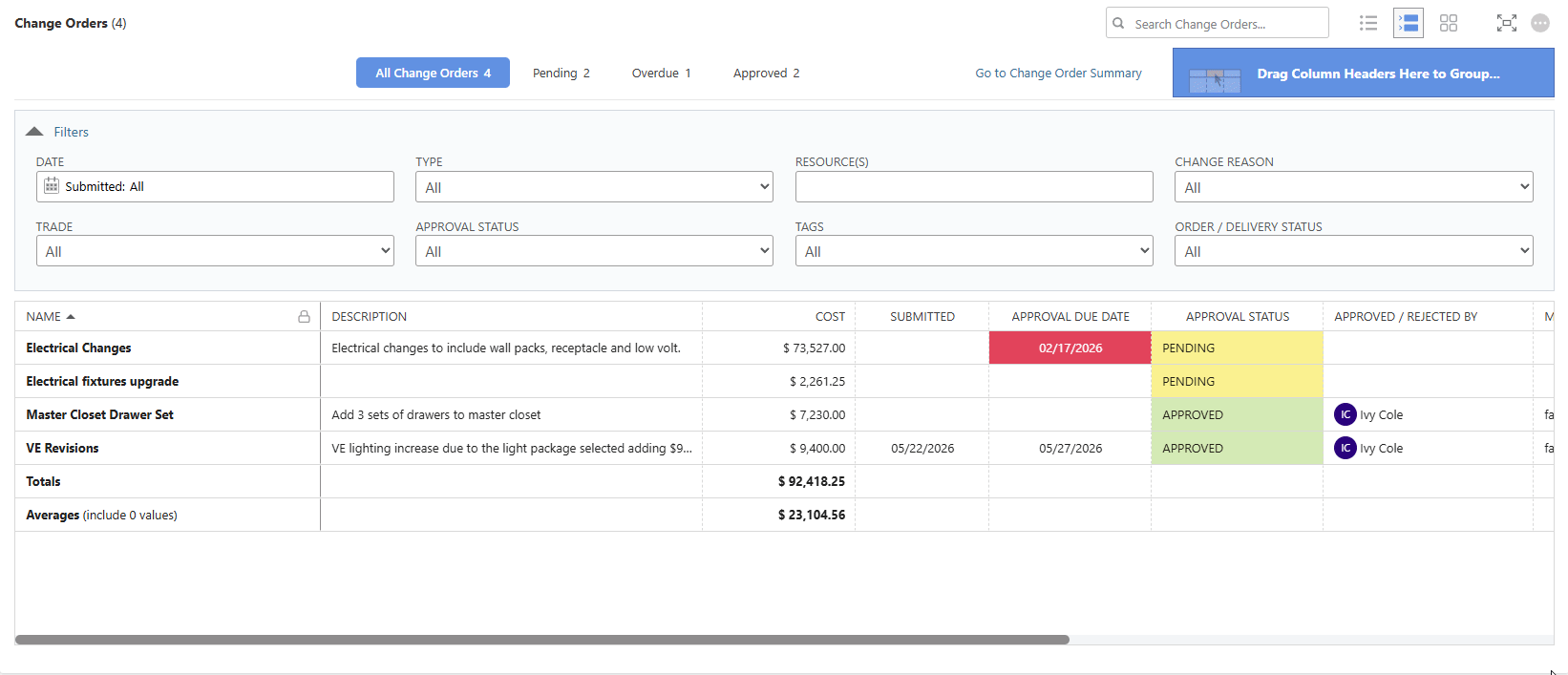
Task: Click the Averages (include 0 values) label
Action: coord(101,515)
